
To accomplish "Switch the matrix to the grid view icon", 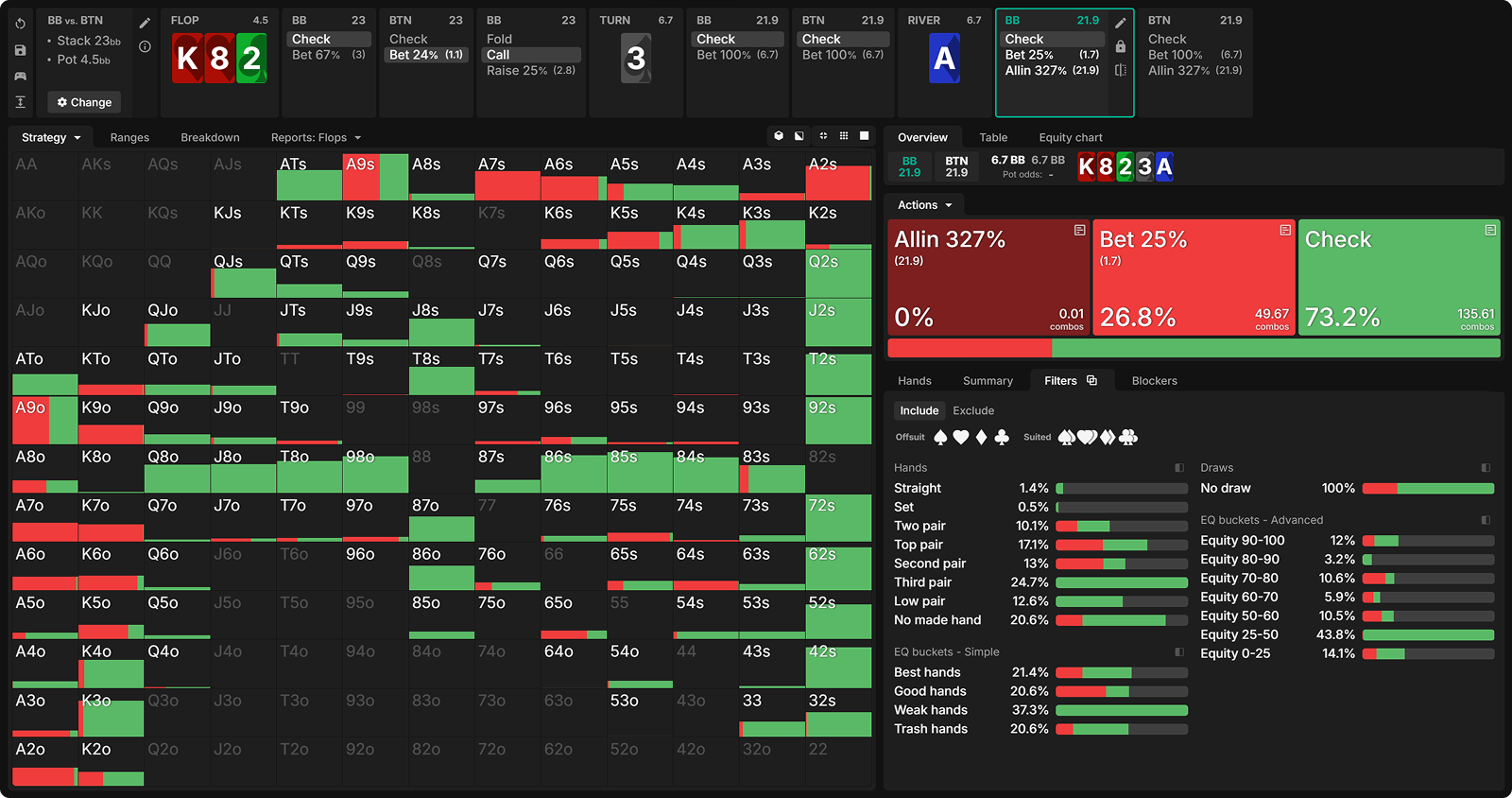I will tap(844, 136).
